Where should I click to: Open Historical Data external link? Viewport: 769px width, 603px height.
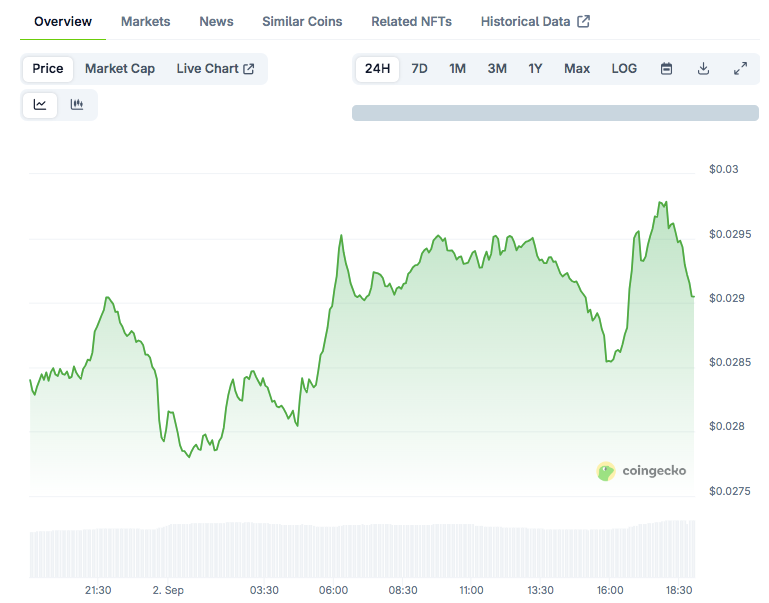[535, 21]
